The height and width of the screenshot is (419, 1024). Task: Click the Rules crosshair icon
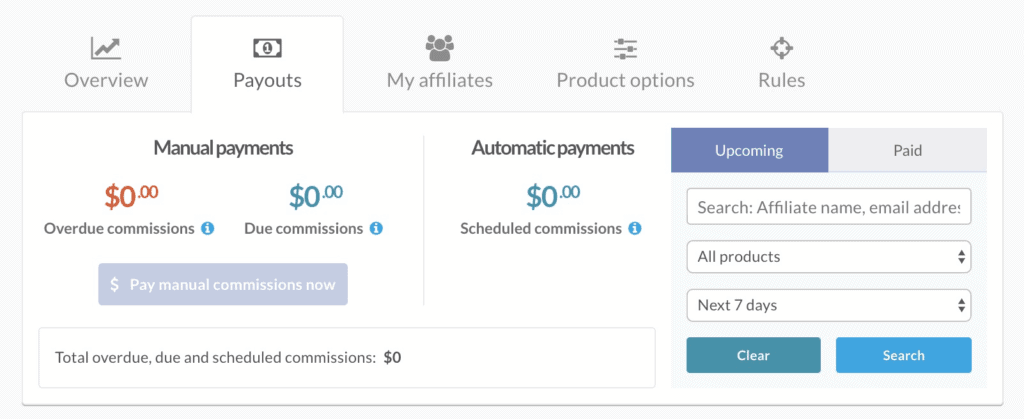pos(781,48)
